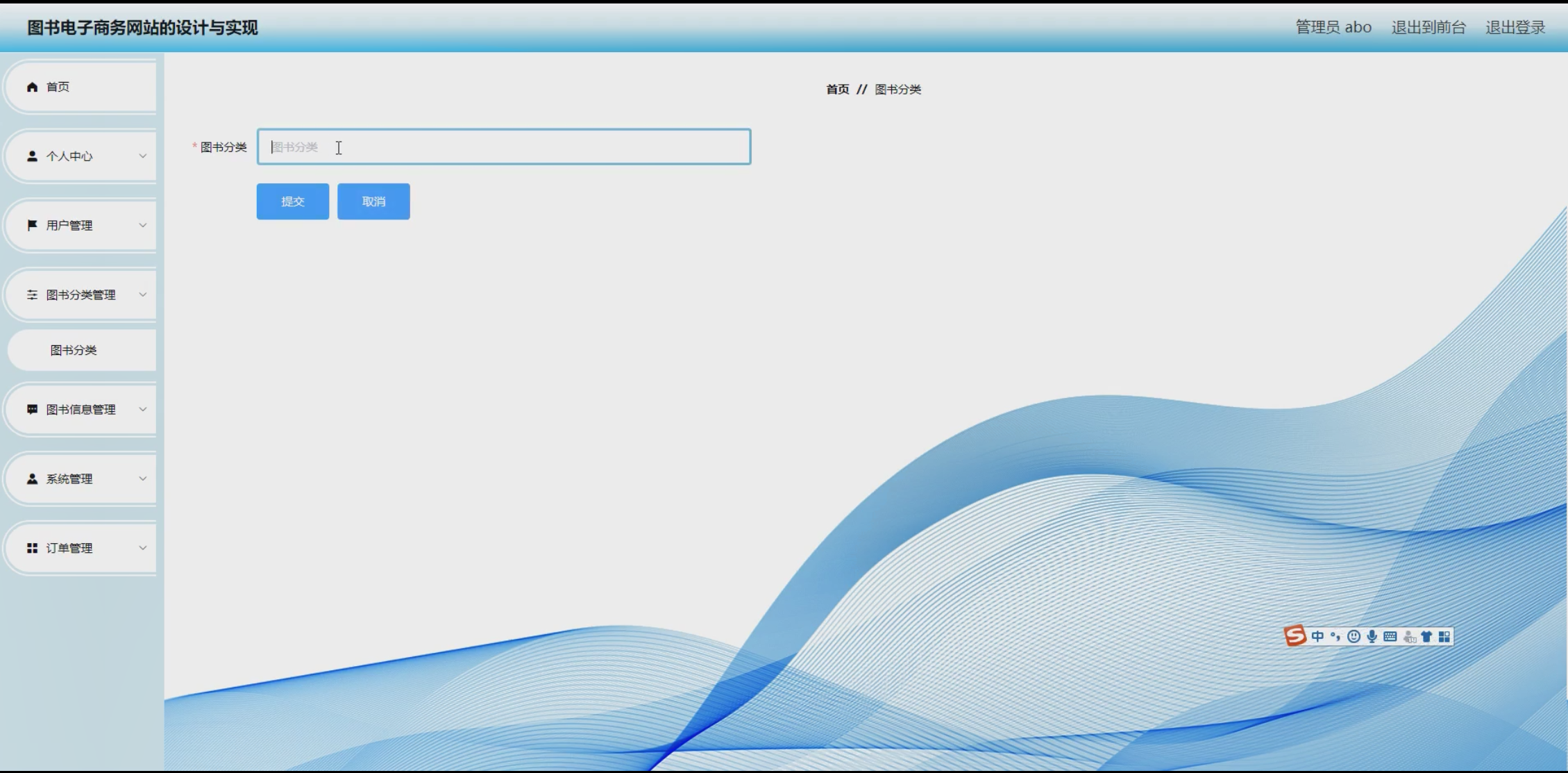This screenshot has width=1568, height=773.
Task: Expand the 订单管理 menu chevron
Action: [142, 548]
